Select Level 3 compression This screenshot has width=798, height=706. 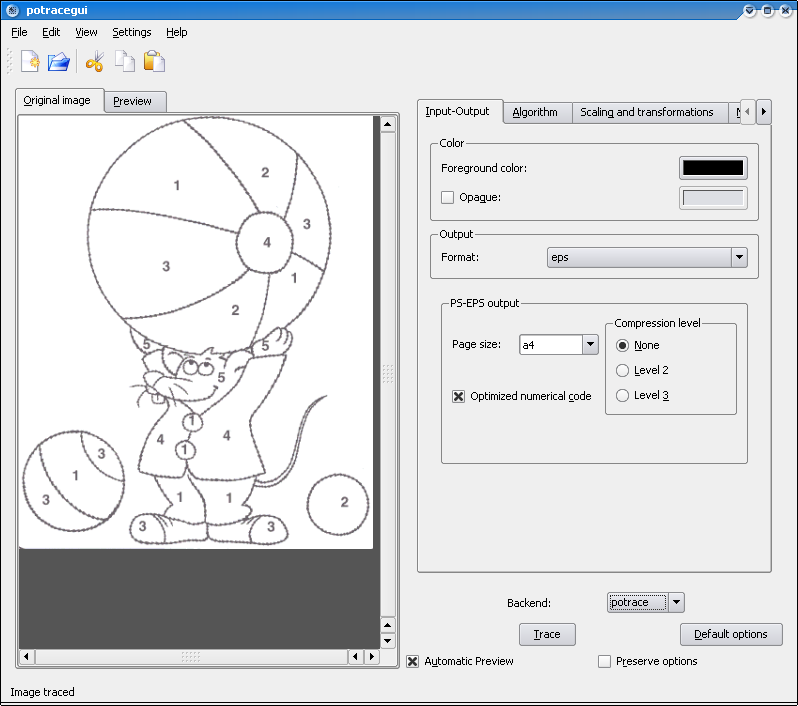coord(622,396)
